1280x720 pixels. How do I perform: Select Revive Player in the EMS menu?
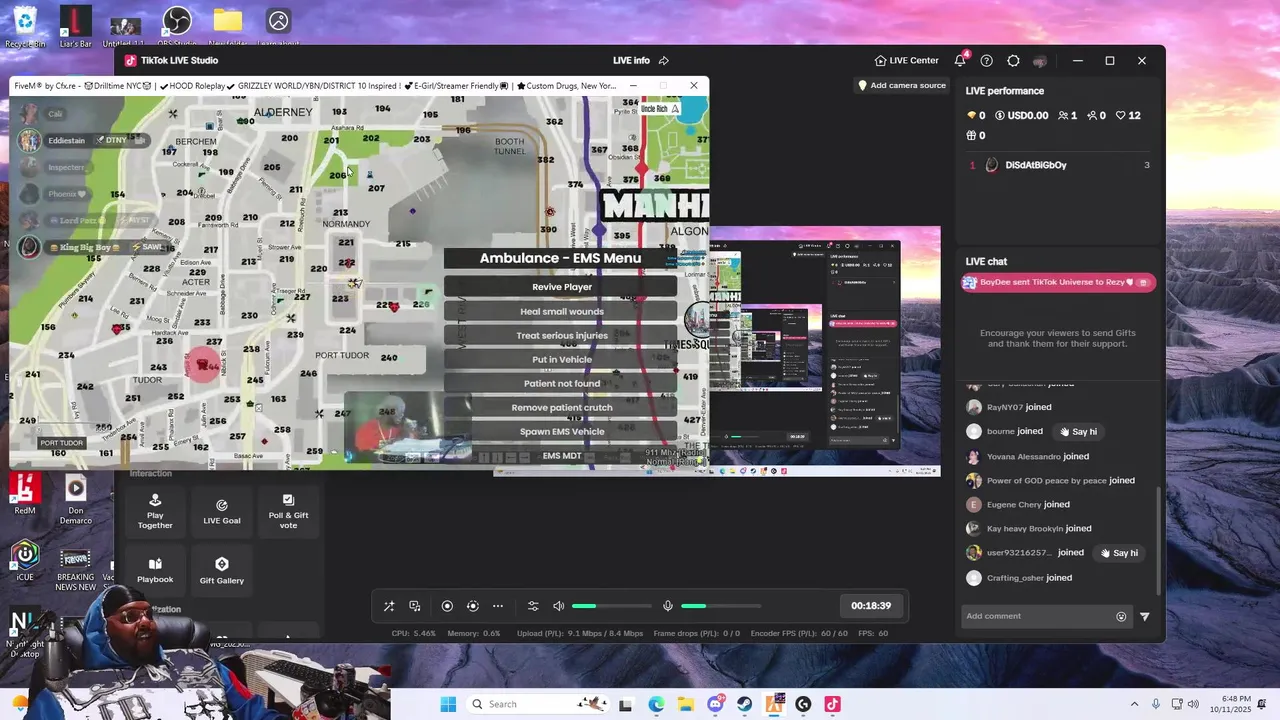click(x=561, y=287)
